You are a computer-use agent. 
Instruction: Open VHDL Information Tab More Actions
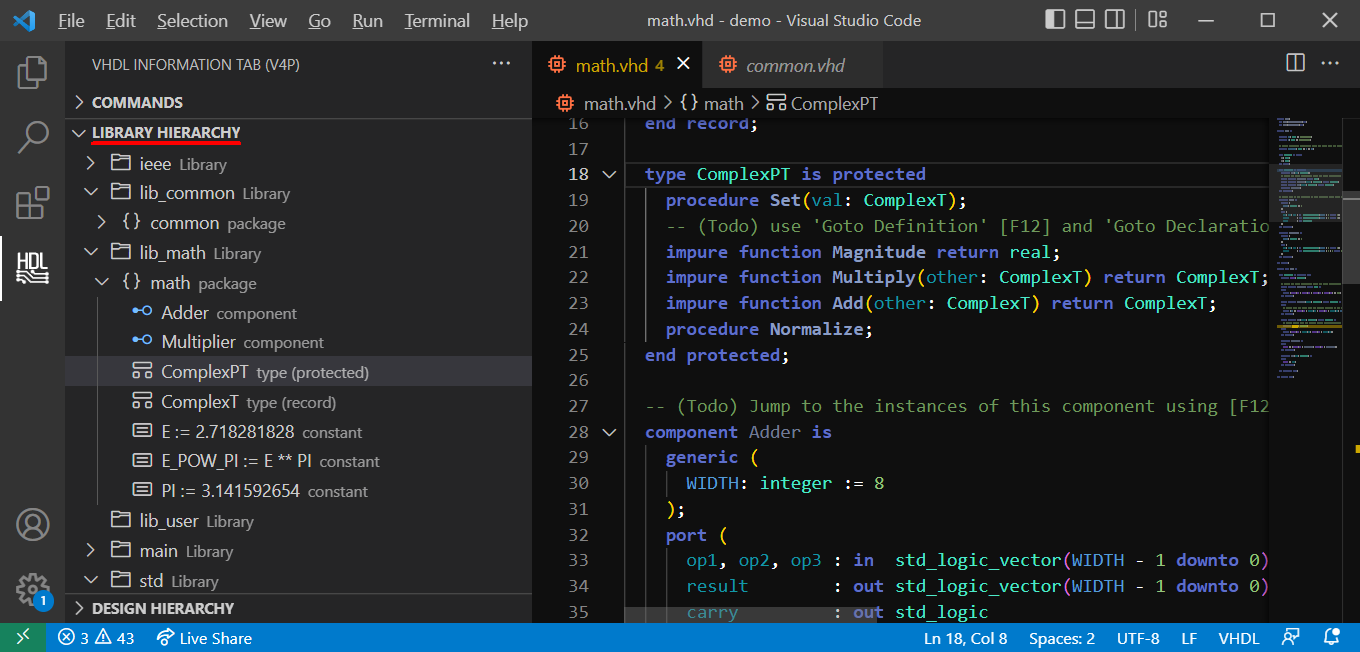pyautogui.click(x=501, y=64)
